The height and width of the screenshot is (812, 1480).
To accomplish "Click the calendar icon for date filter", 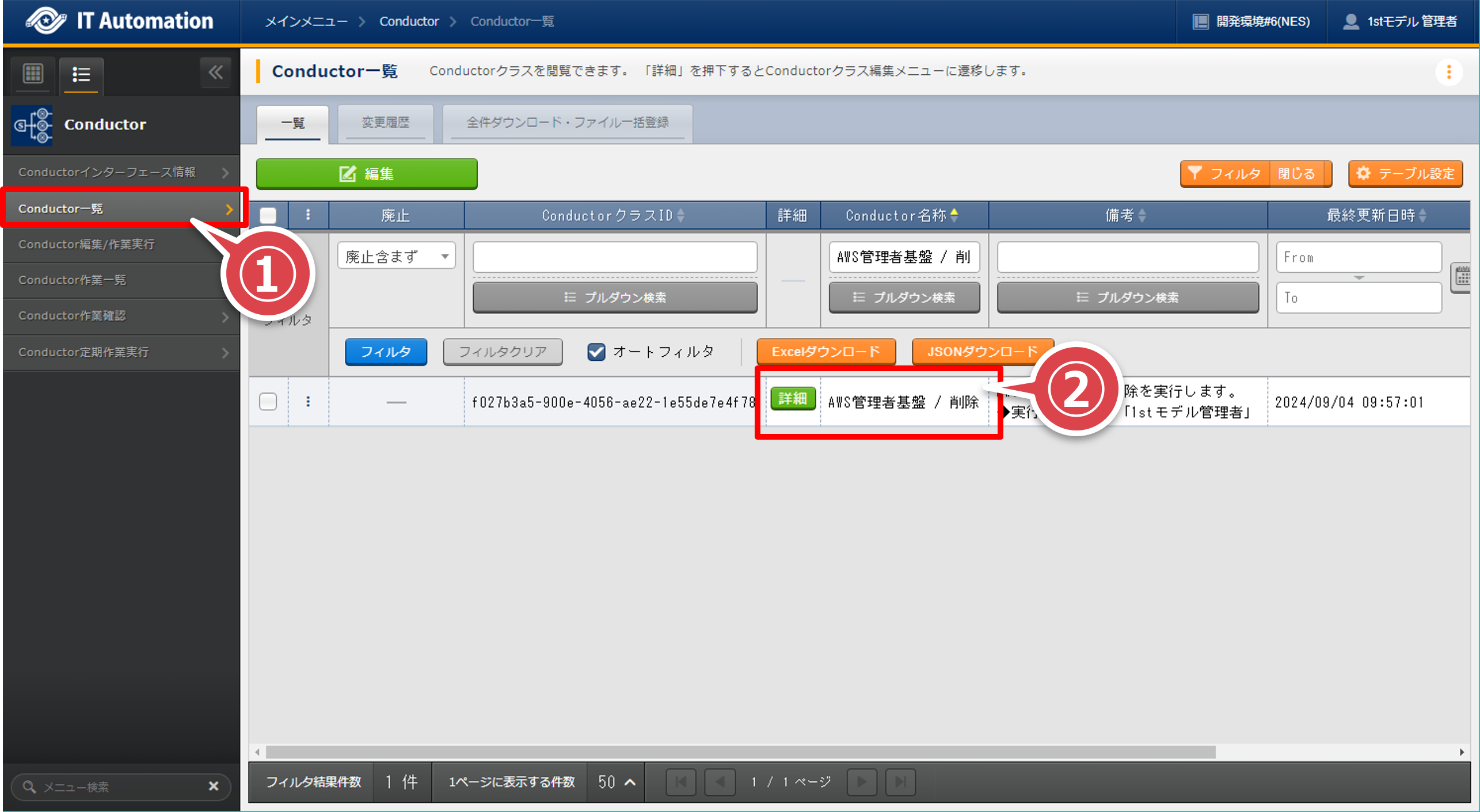I will click(x=1463, y=277).
